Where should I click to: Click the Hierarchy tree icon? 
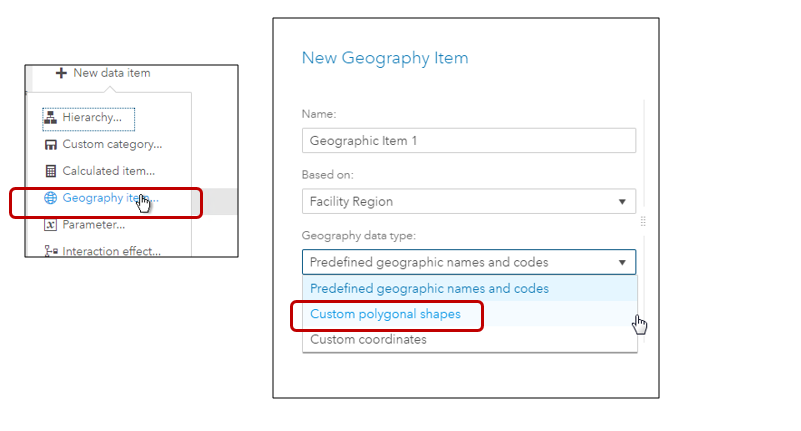click(50, 117)
